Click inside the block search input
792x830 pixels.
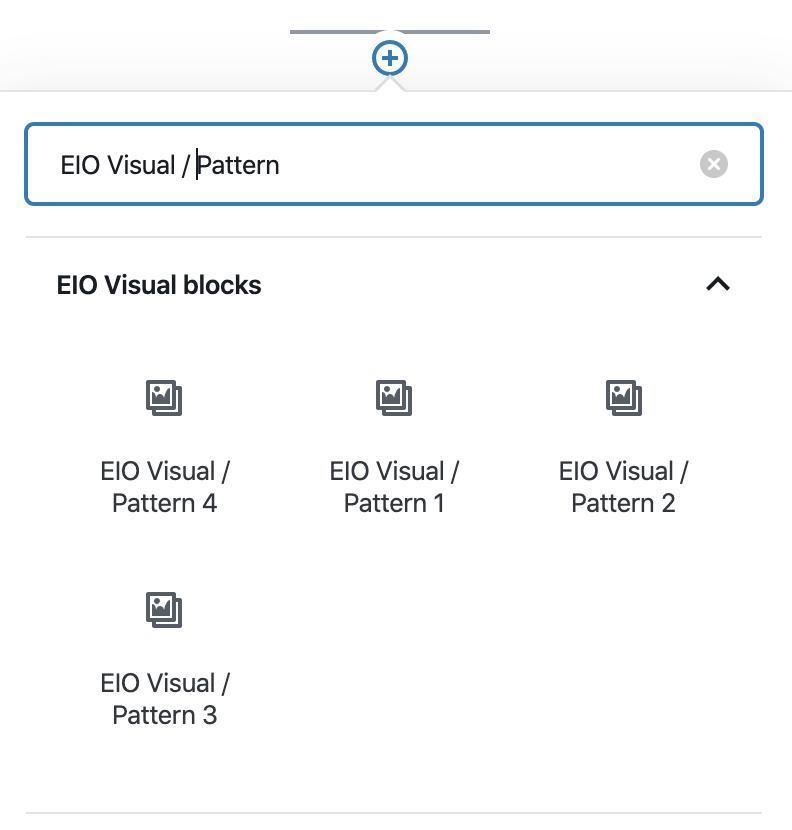[x=394, y=164]
